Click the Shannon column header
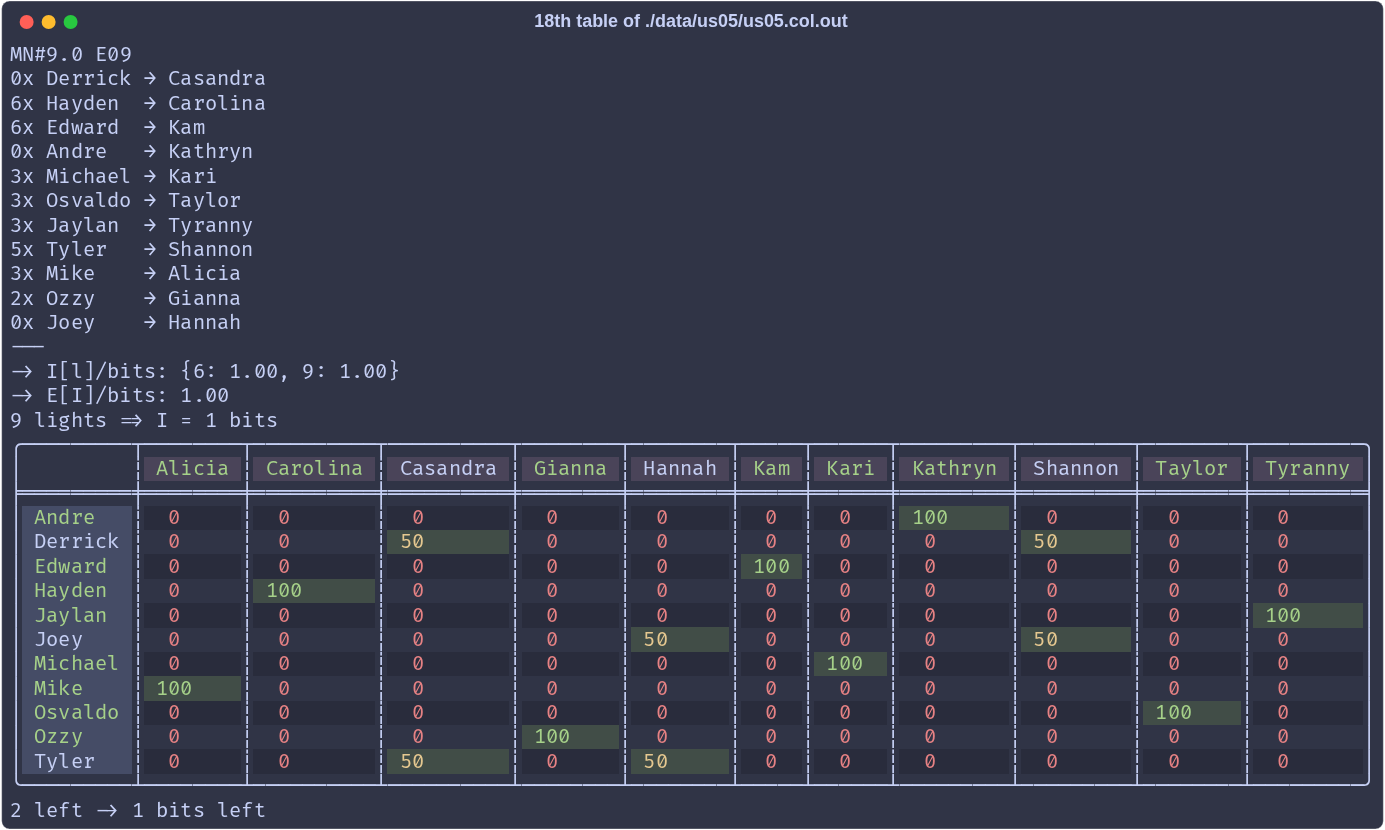 1076,468
